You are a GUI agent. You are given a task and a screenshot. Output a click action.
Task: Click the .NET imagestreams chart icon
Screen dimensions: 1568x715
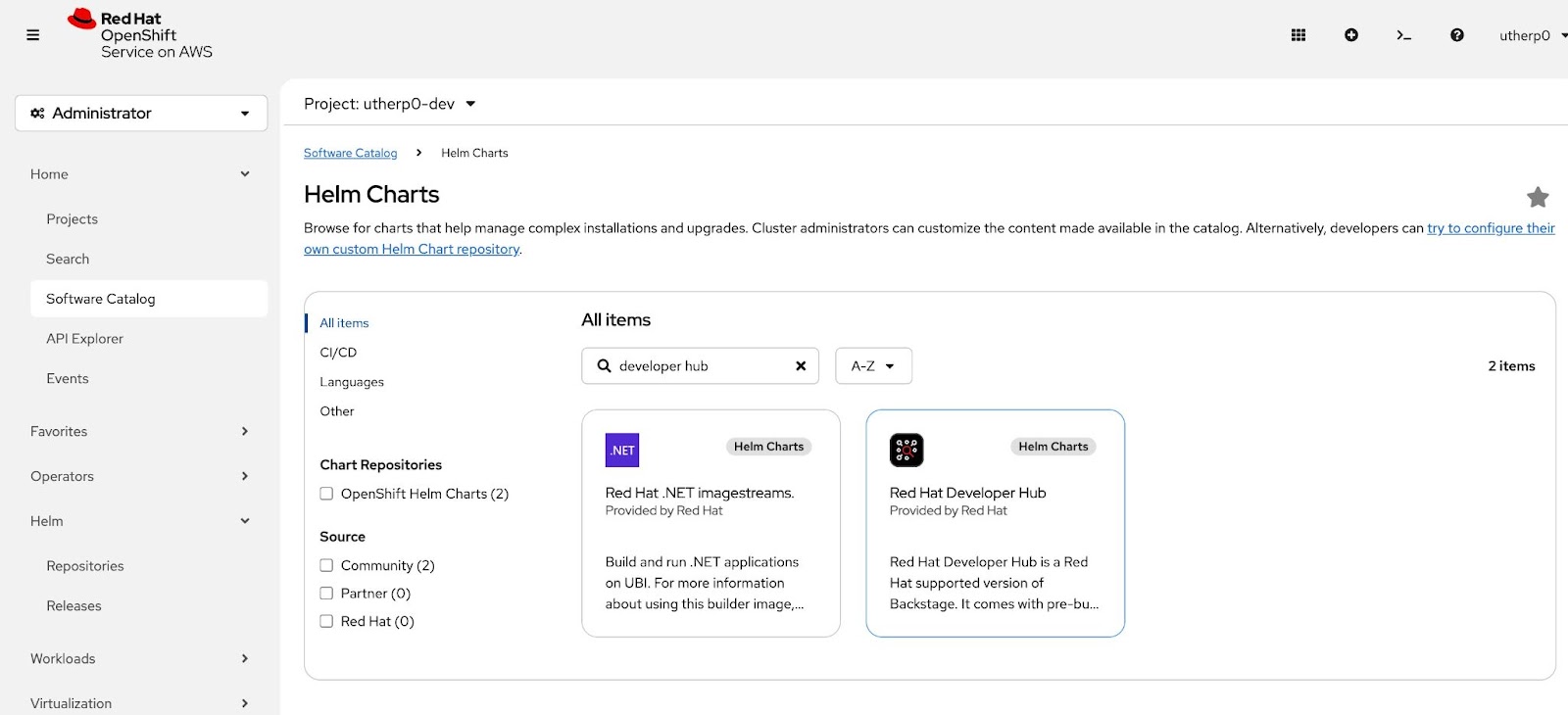[622, 450]
